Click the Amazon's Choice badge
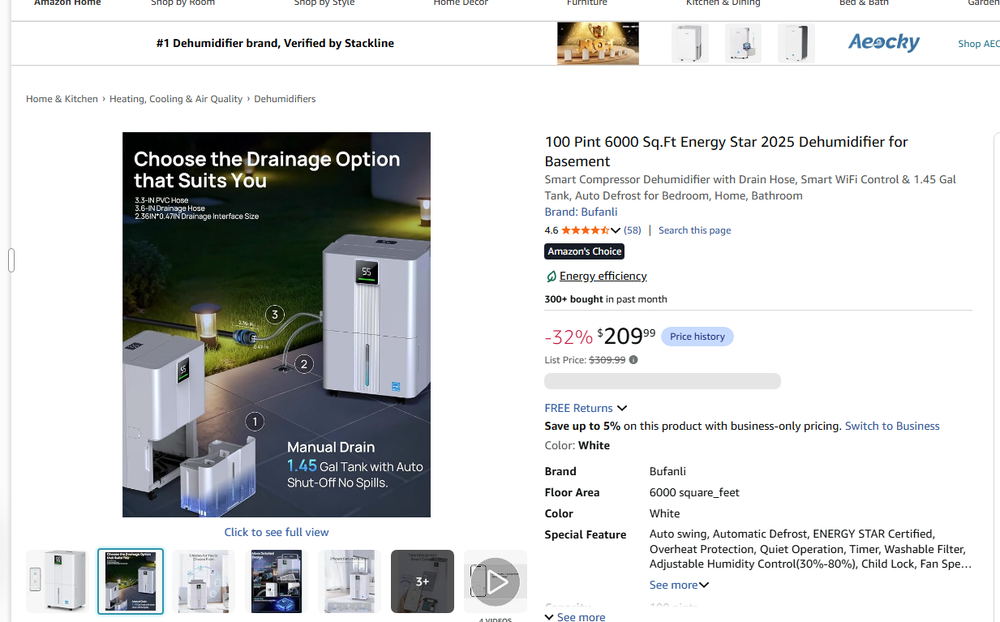The image size is (1000, 622). click(584, 251)
